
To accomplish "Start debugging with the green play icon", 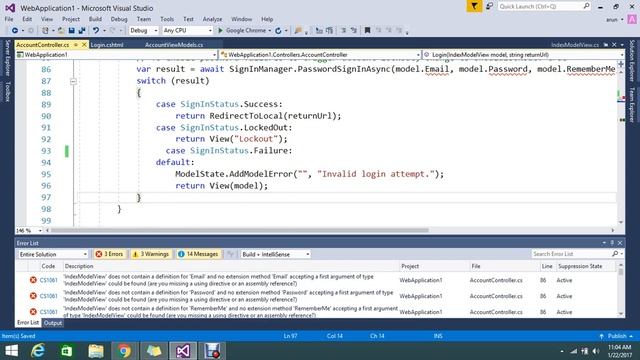I will point(220,31).
